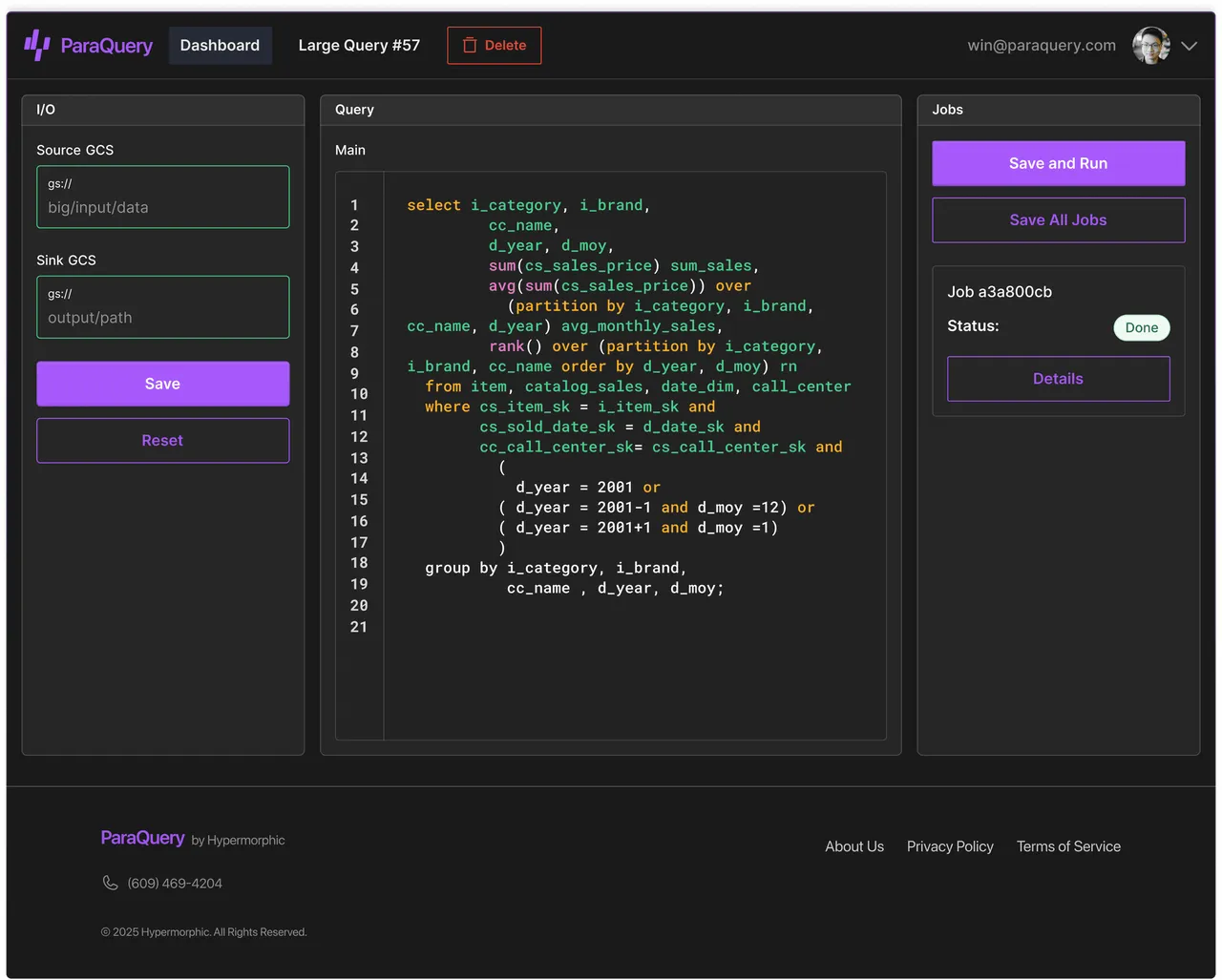The height and width of the screenshot is (980, 1222).
Task: Click the Save All Jobs button
Action: coord(1058,220)
